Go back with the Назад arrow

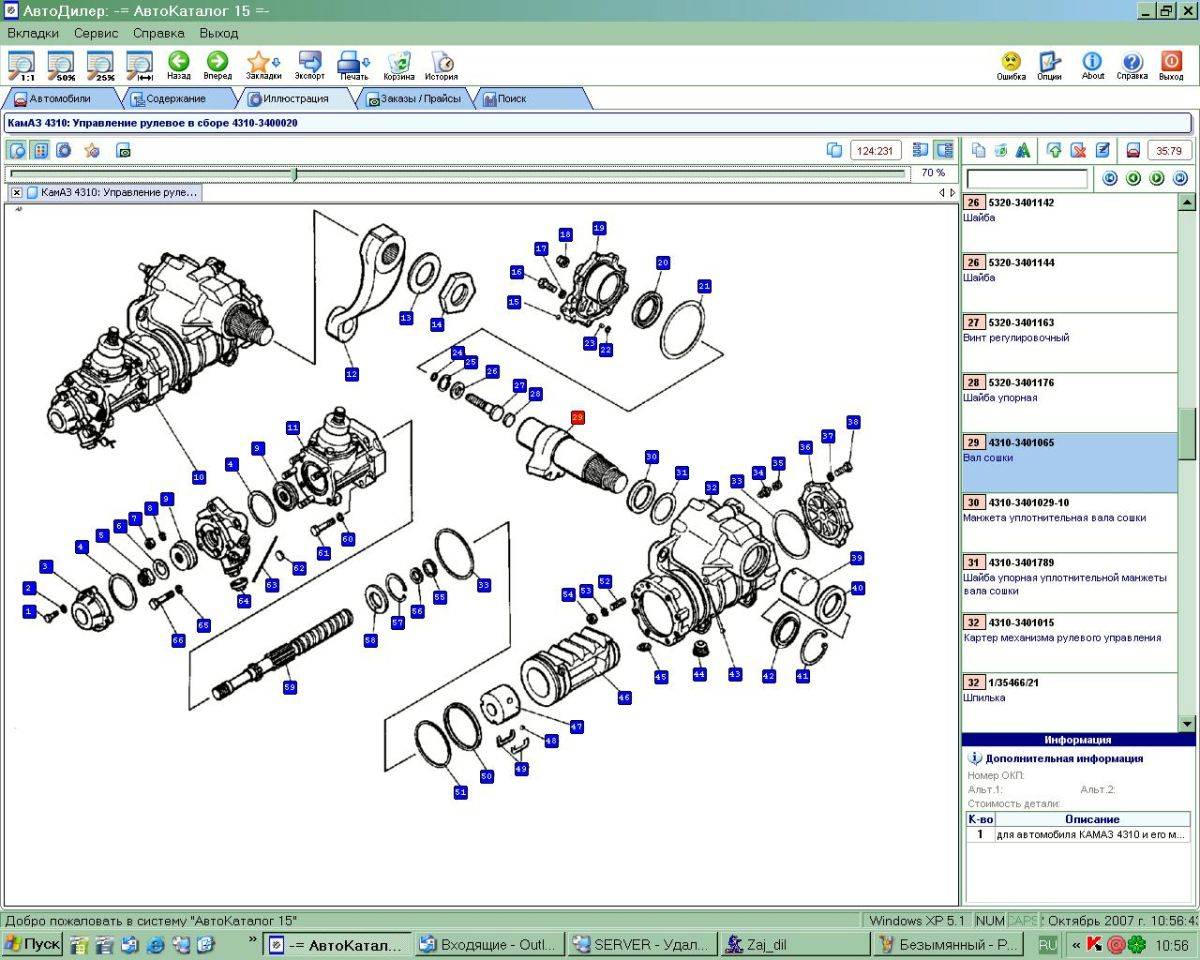pyautogui.click(x=179, y=66)
